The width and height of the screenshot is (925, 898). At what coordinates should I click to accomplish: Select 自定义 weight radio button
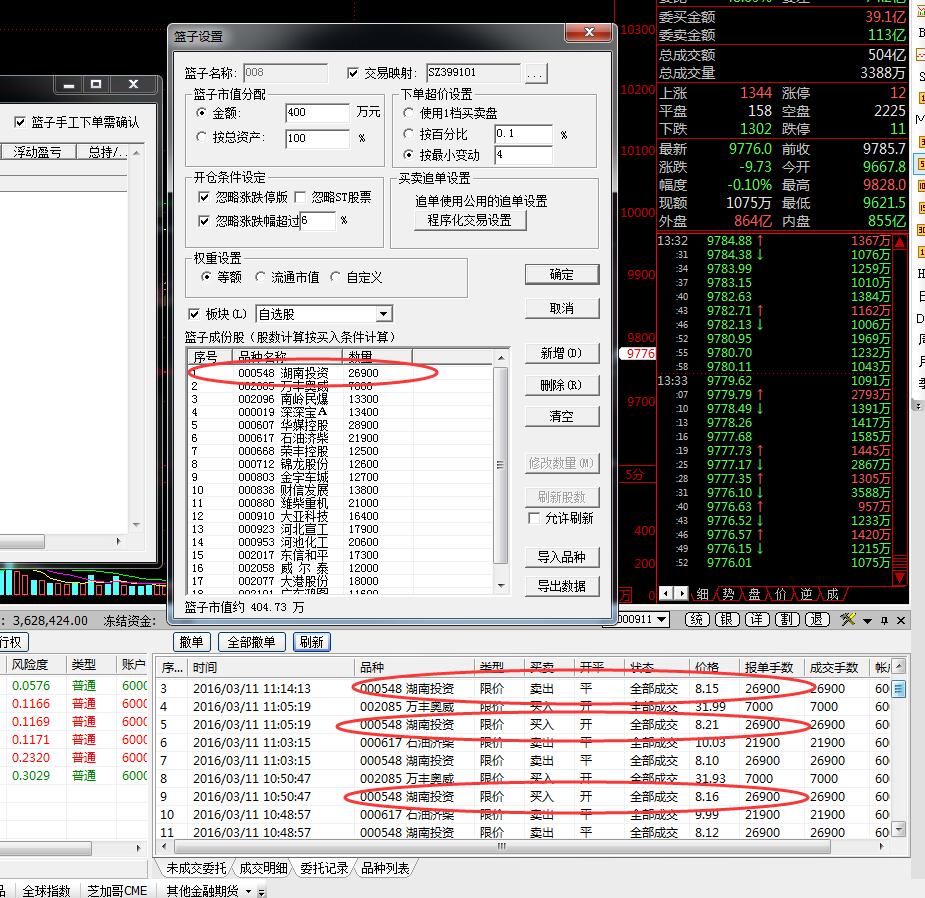pyautogui.click(x=335, y=277)
